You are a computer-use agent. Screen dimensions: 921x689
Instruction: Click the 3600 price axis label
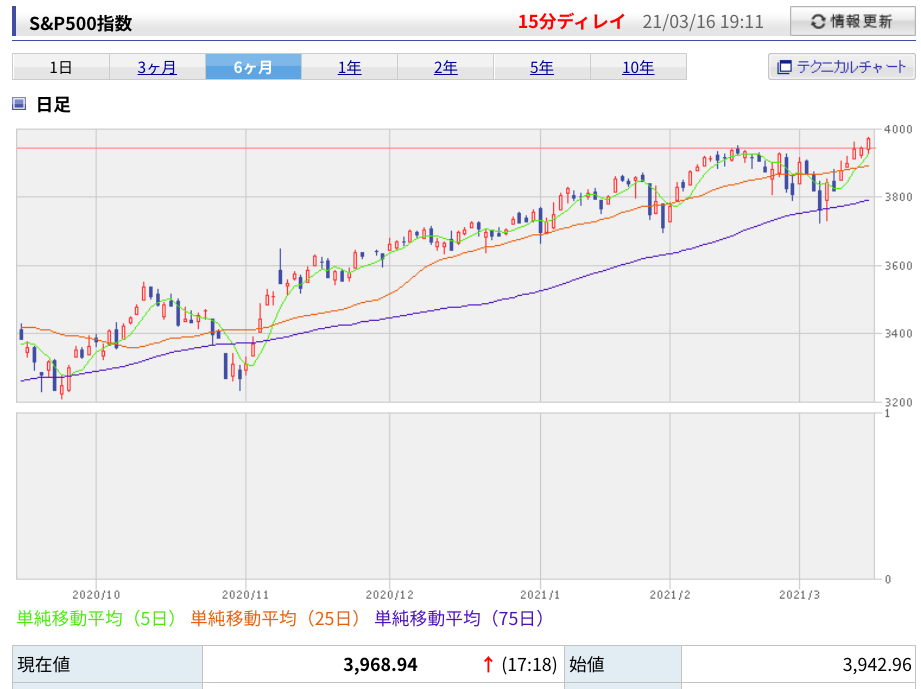click(898, 266)
